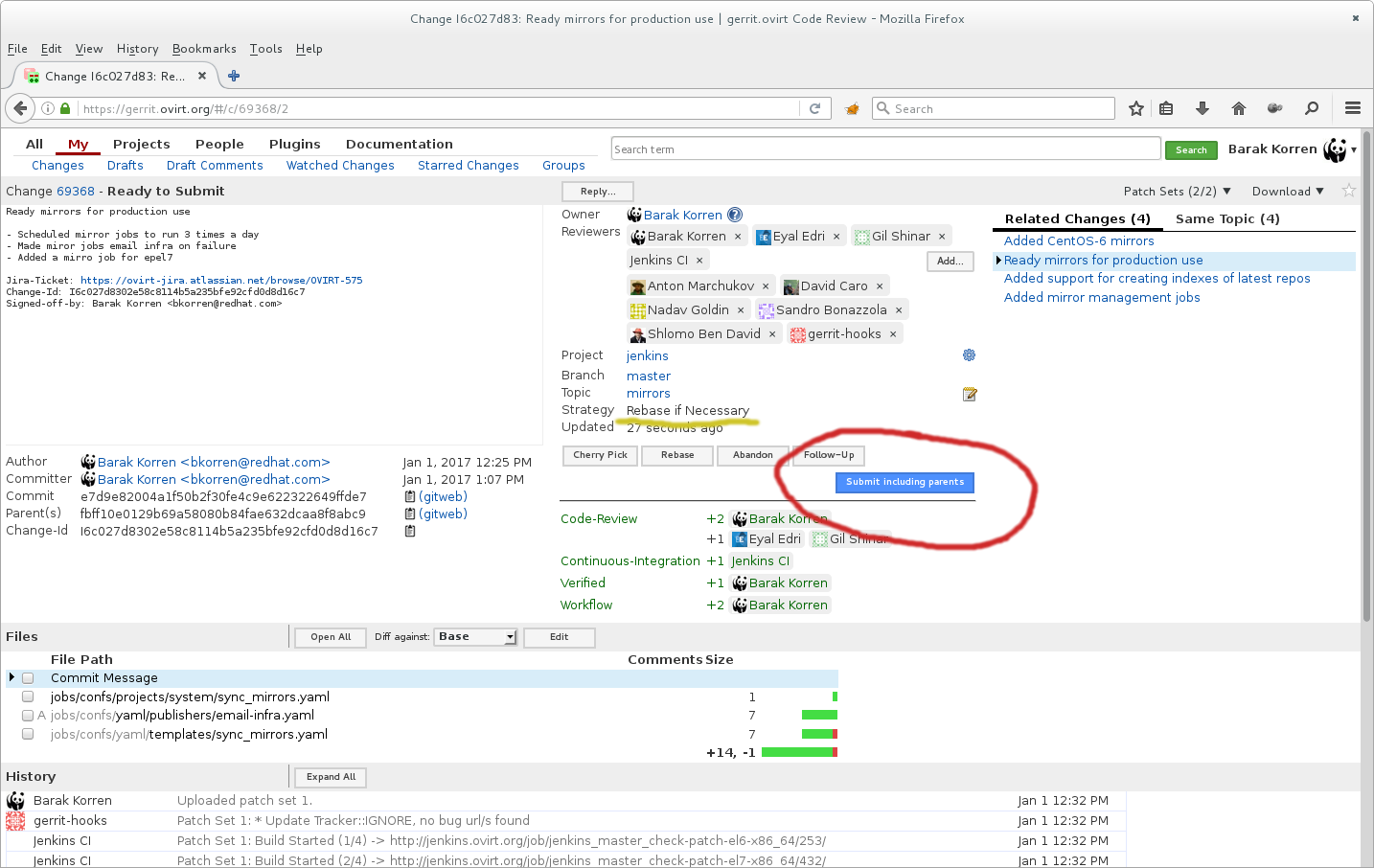Viewport: 1374px width, 868px height.
Task: Expand the Download dropdown
Action: [x=1287, y=191]
